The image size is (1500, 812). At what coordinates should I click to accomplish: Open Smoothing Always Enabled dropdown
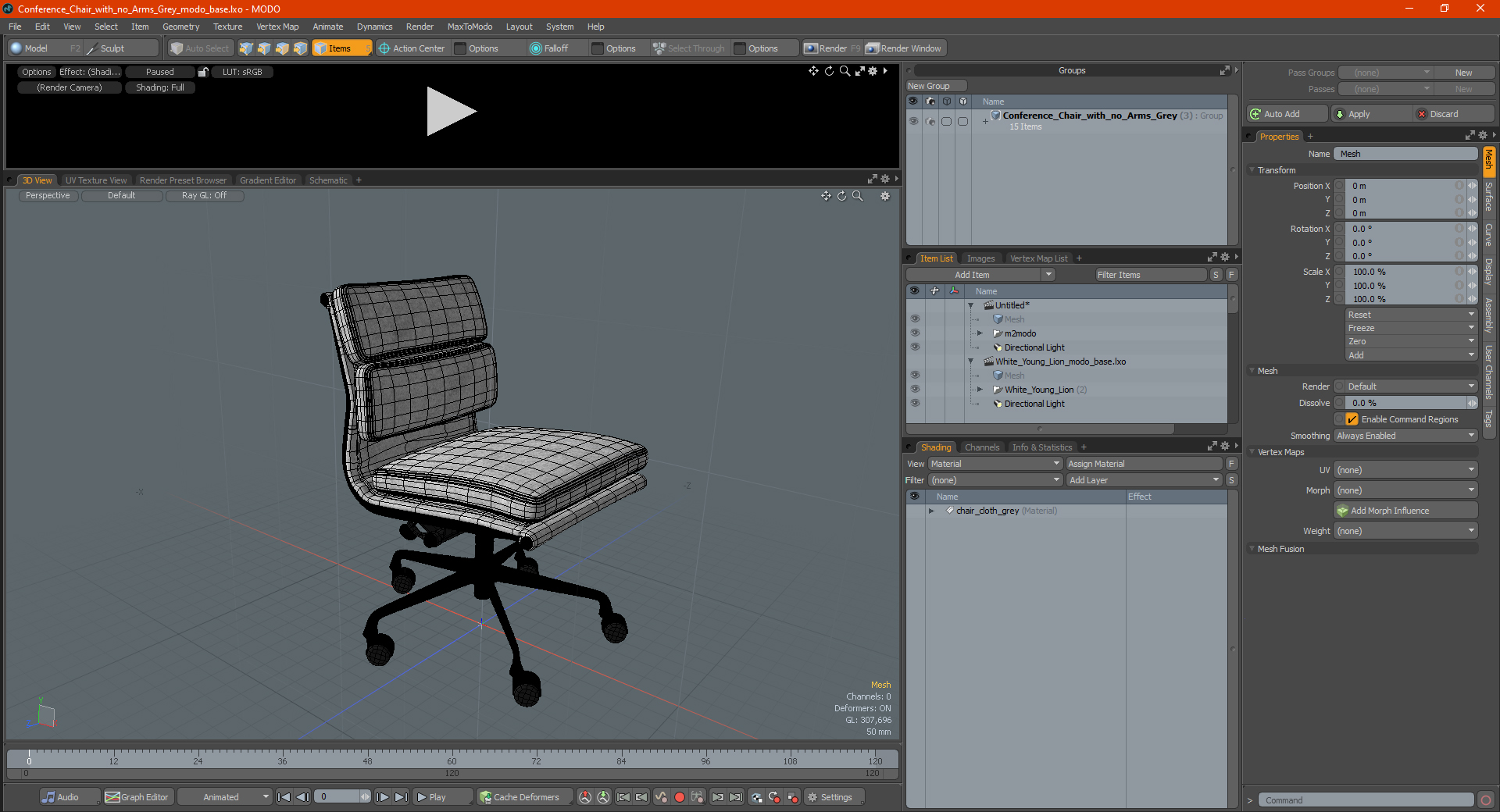[x=1405, y=436]
